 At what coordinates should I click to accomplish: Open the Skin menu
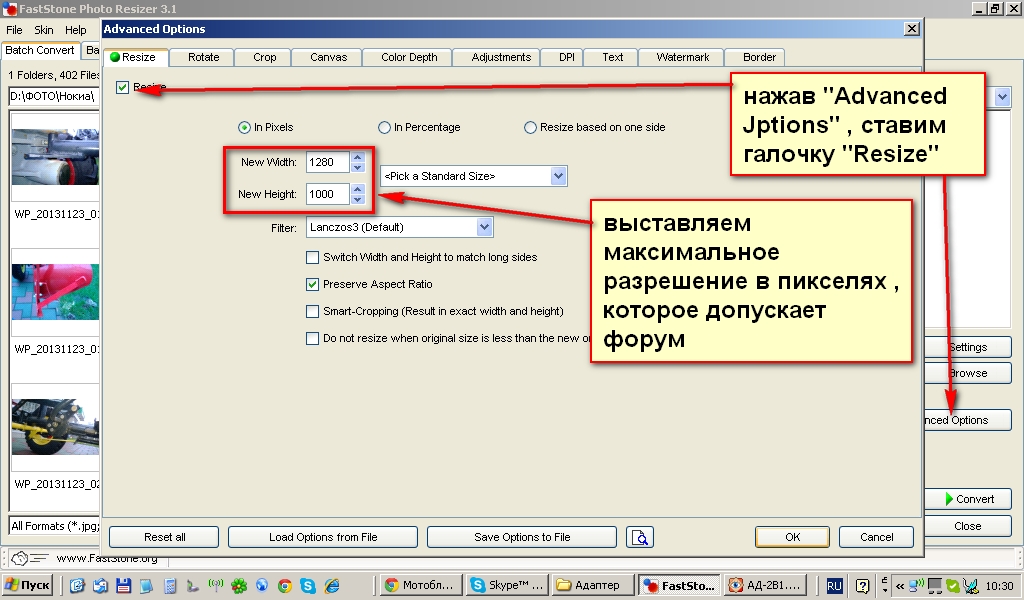44,30
